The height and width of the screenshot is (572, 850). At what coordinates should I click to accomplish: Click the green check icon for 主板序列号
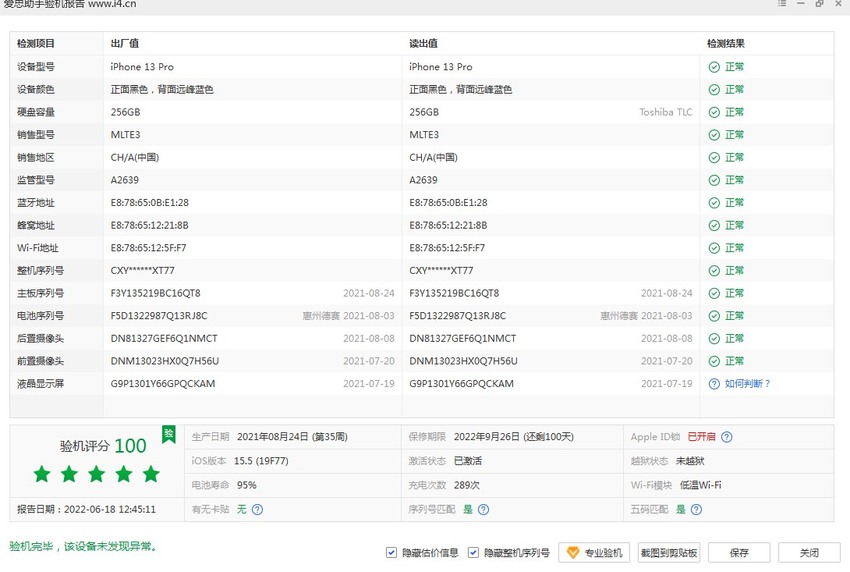[714, 293]
